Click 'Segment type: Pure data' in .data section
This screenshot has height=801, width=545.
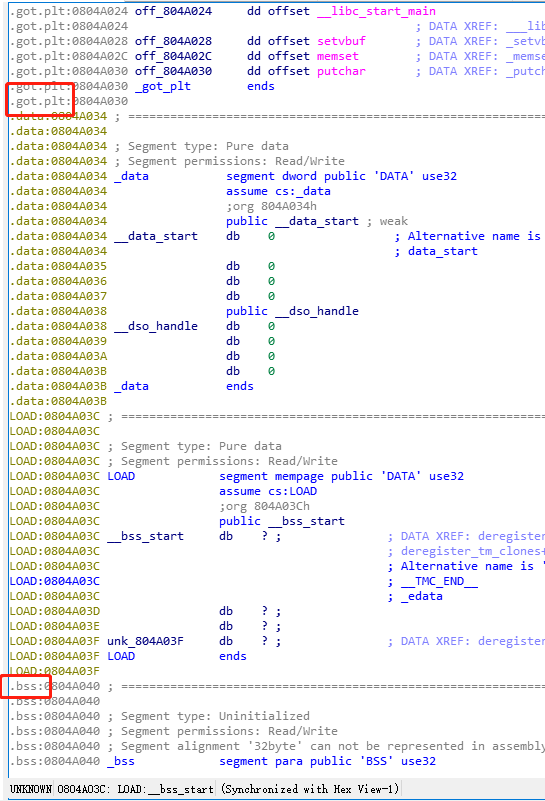pos(201,146)
